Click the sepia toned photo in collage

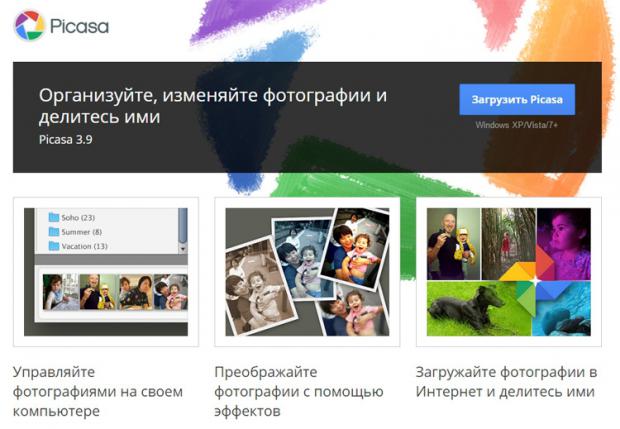pyautogui.click(x=260, y=285)
